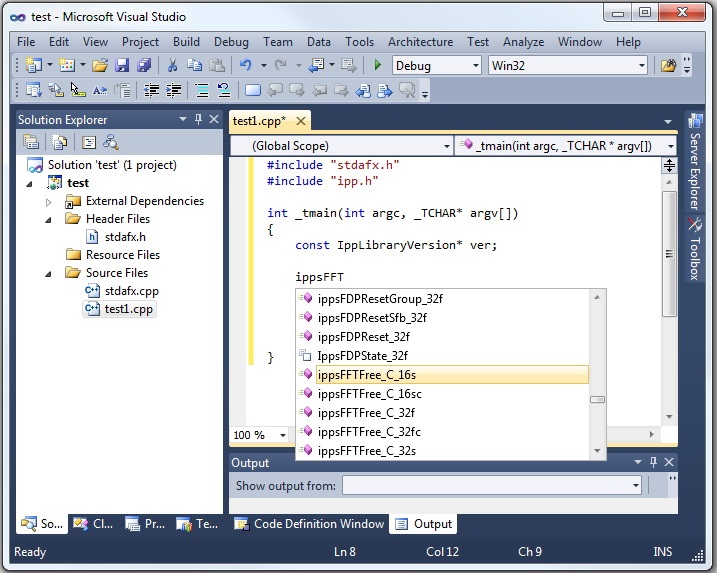Image resolution: width=717 pixels, height=573 pixels.
Task: Open Toolbox from the right sidebar
Action: point(694,248)
